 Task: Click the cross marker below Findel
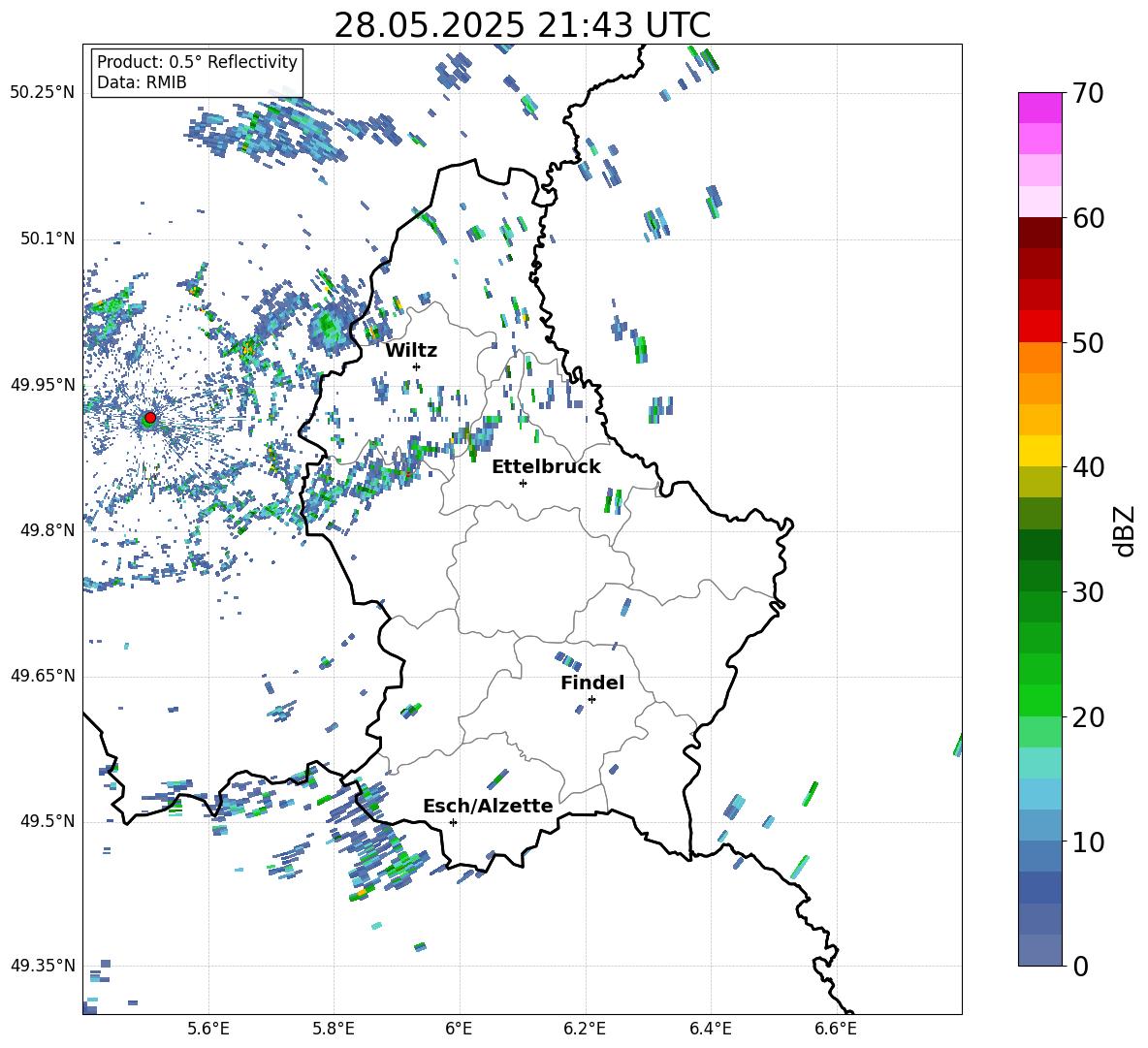tap(591, 700)
